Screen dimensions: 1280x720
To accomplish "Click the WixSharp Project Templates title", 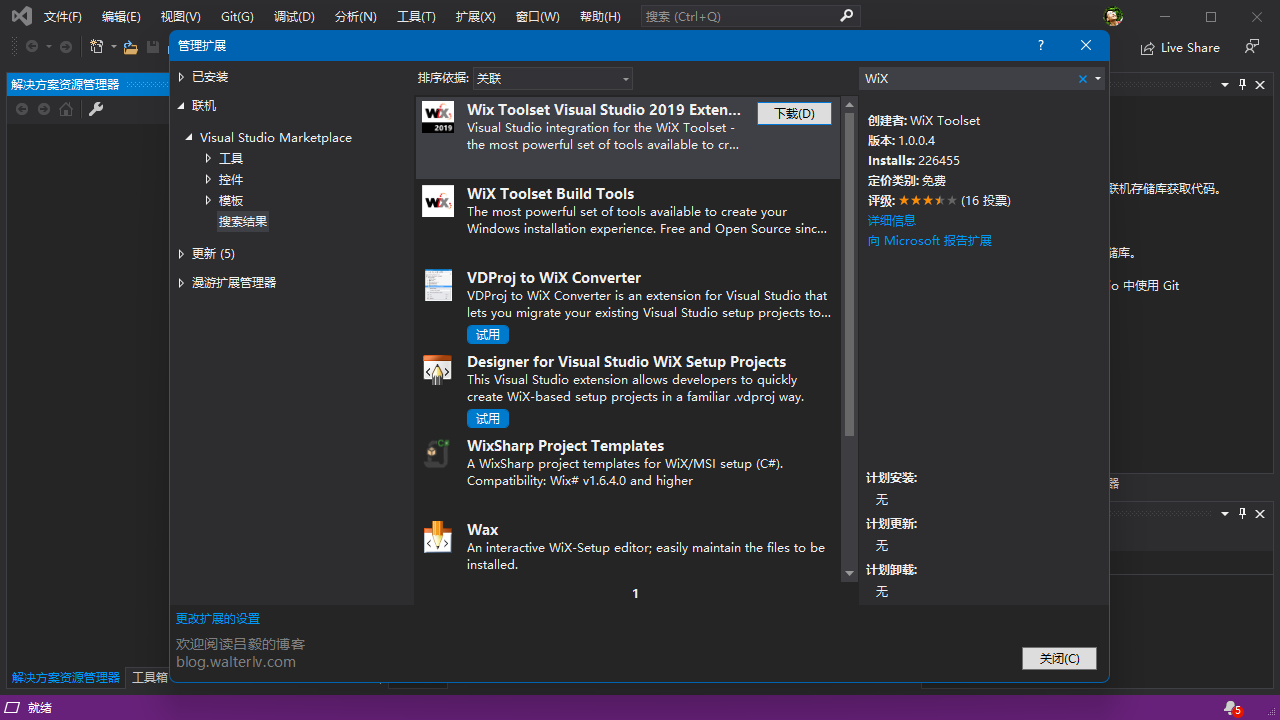I will (565, 446).
